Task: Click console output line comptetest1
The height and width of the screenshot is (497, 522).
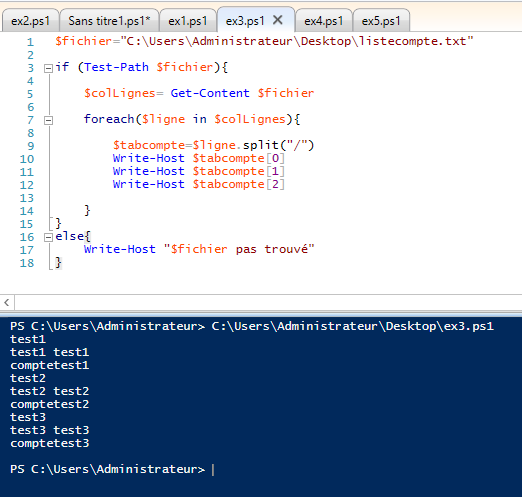Action: (x=50, y=365)
